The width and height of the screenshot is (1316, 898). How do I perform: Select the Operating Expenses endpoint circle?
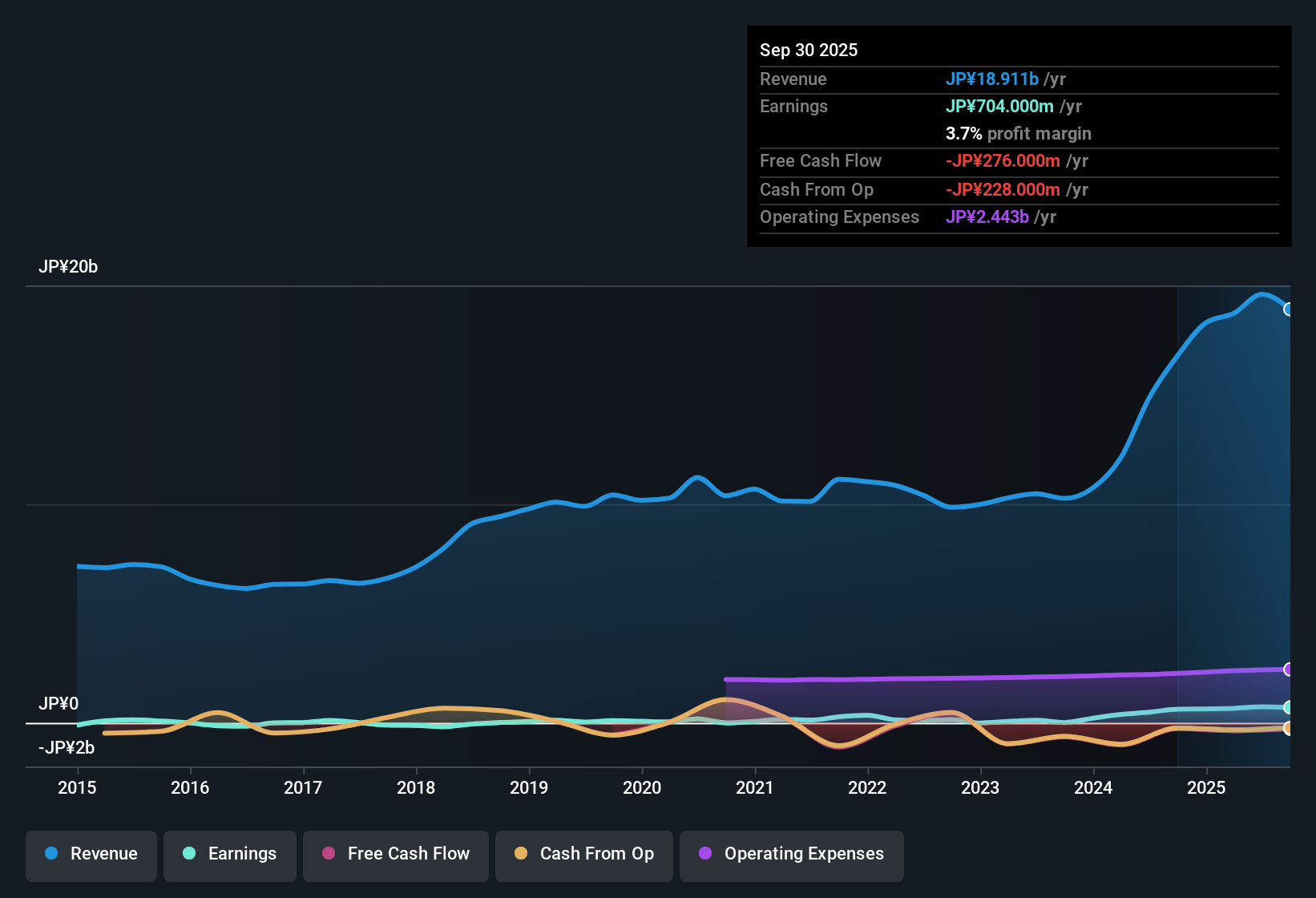pos(1290,670)
